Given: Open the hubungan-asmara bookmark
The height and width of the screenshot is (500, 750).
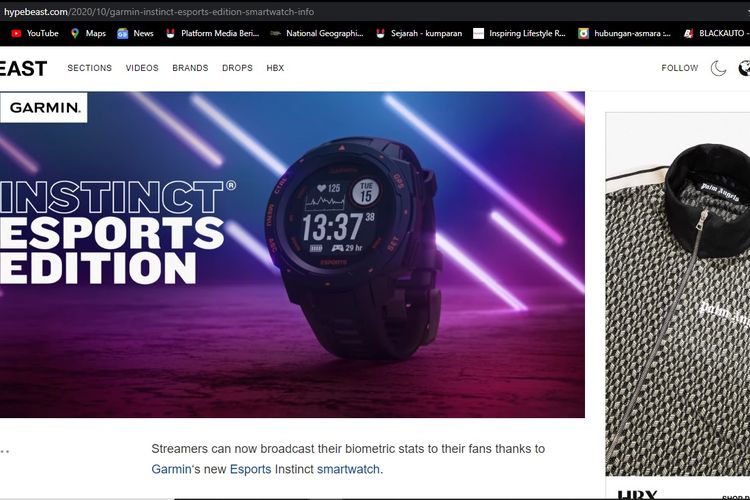Looking at the screenshot, I should pos(624,33).
